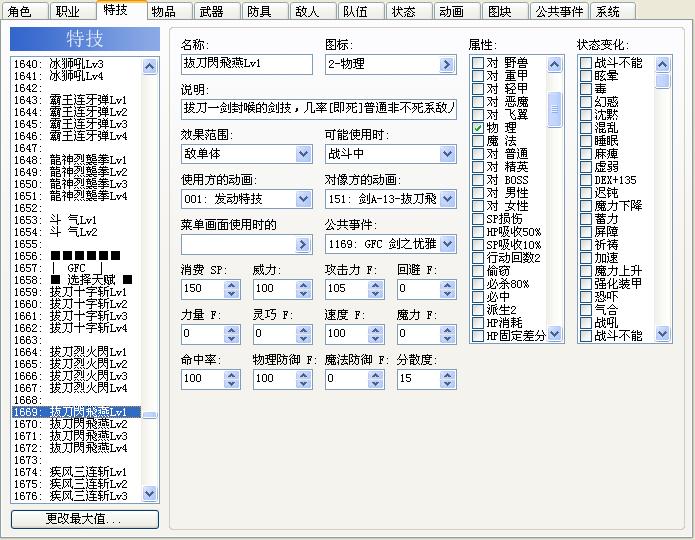This screenshot has height=540, width=695.
Task: Open the 对像方的动画 dropdown
Action: click(x=447, y=199)
